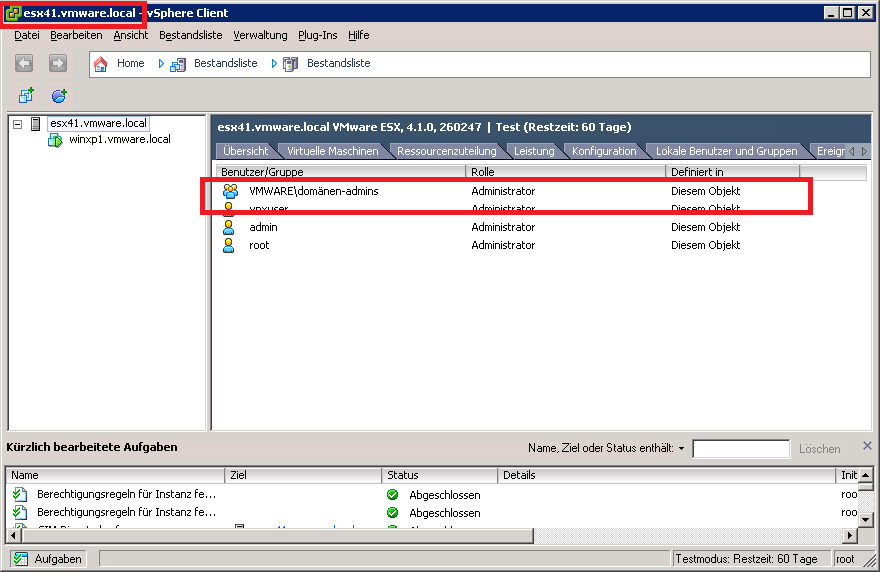Click the admin user icon
Screen dimensions: 880x572
229,227
